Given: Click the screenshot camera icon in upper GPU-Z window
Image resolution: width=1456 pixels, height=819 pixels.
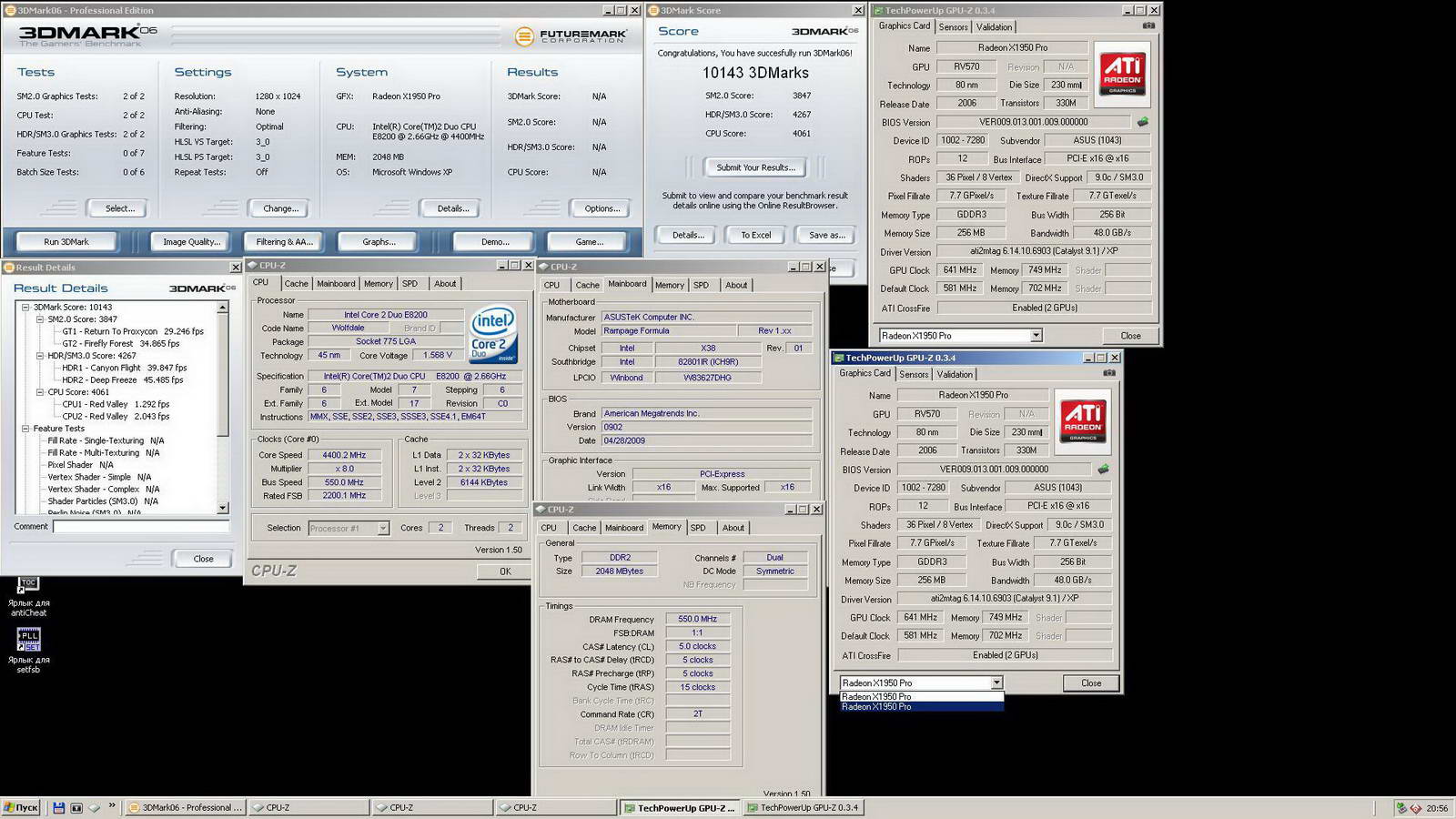Looking at the screenshot, I should coord(1148,25).
